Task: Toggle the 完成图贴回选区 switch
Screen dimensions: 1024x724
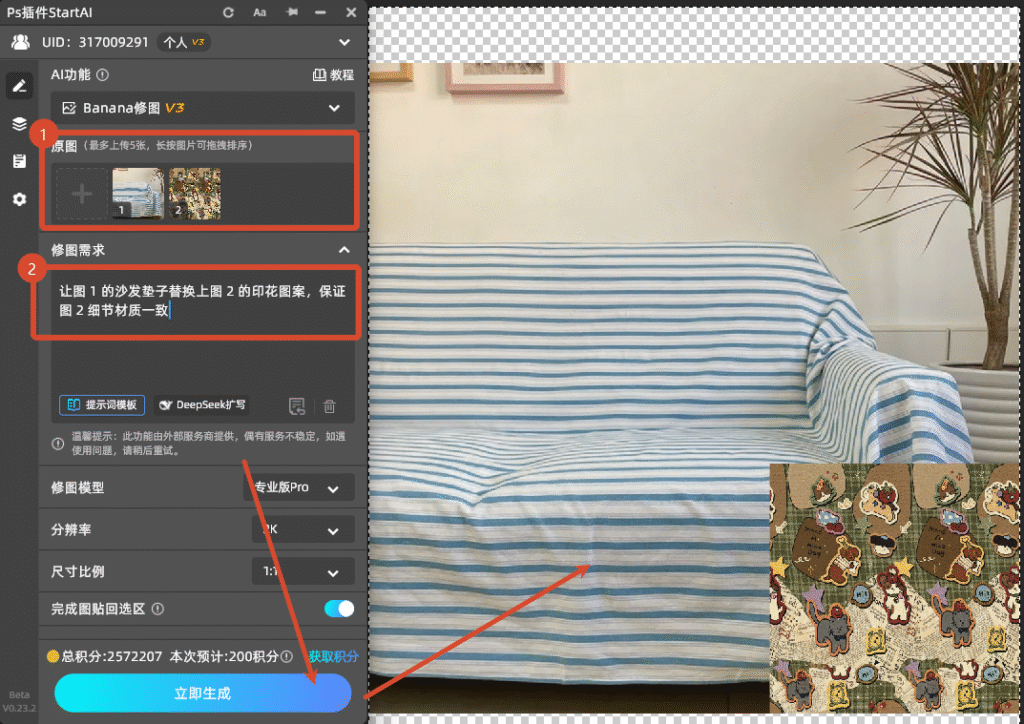Action: (x=339, y=608)
